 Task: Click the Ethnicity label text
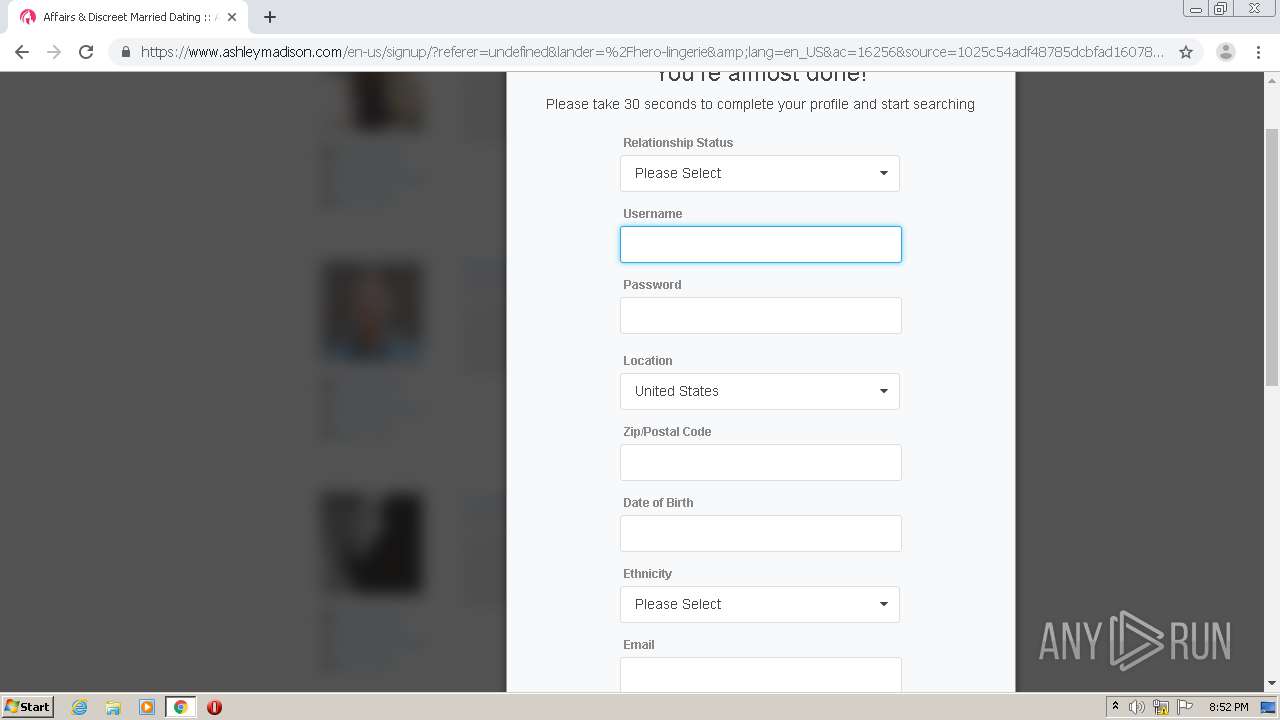(647, 573)
